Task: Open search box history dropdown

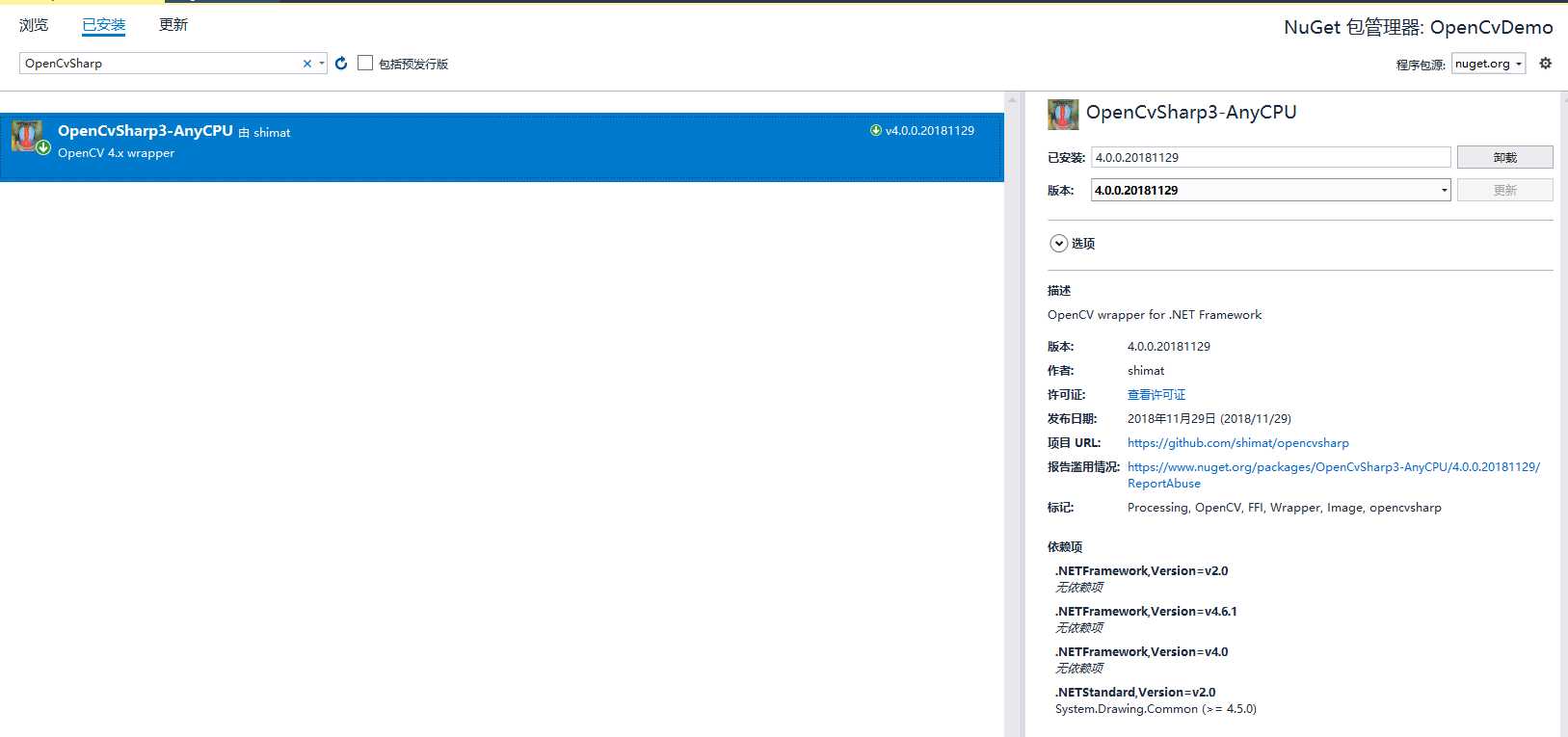Action: tap(322, 64)
